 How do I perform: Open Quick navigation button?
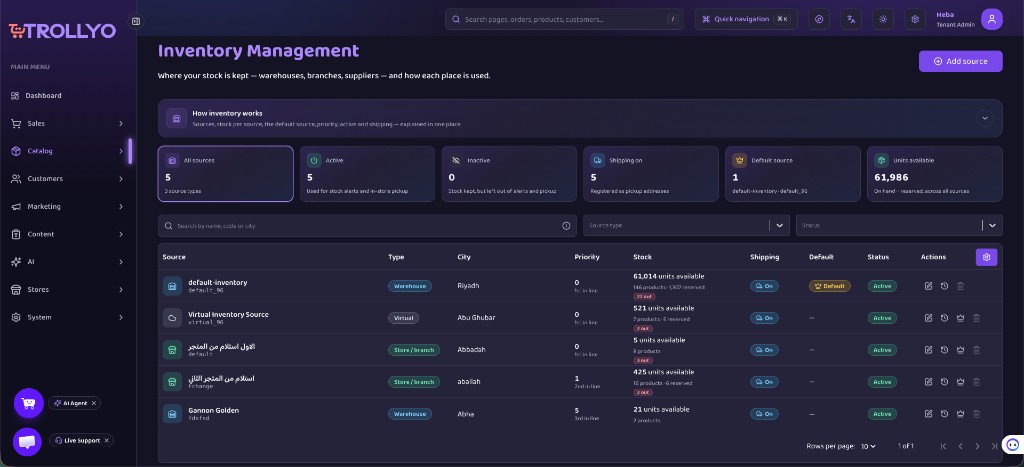pyautogui.click(x=746, y=19)
